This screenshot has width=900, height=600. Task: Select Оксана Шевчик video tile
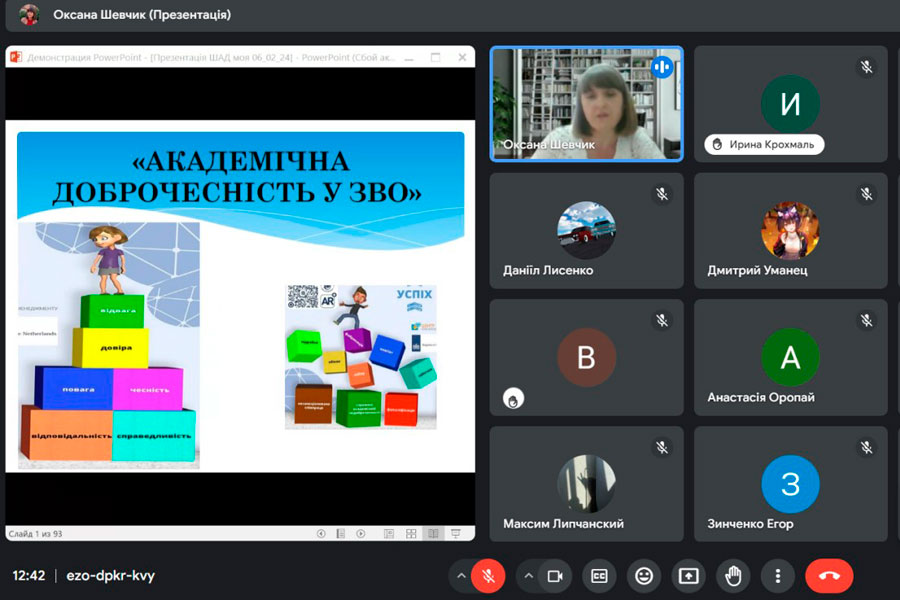click(587, 104)
